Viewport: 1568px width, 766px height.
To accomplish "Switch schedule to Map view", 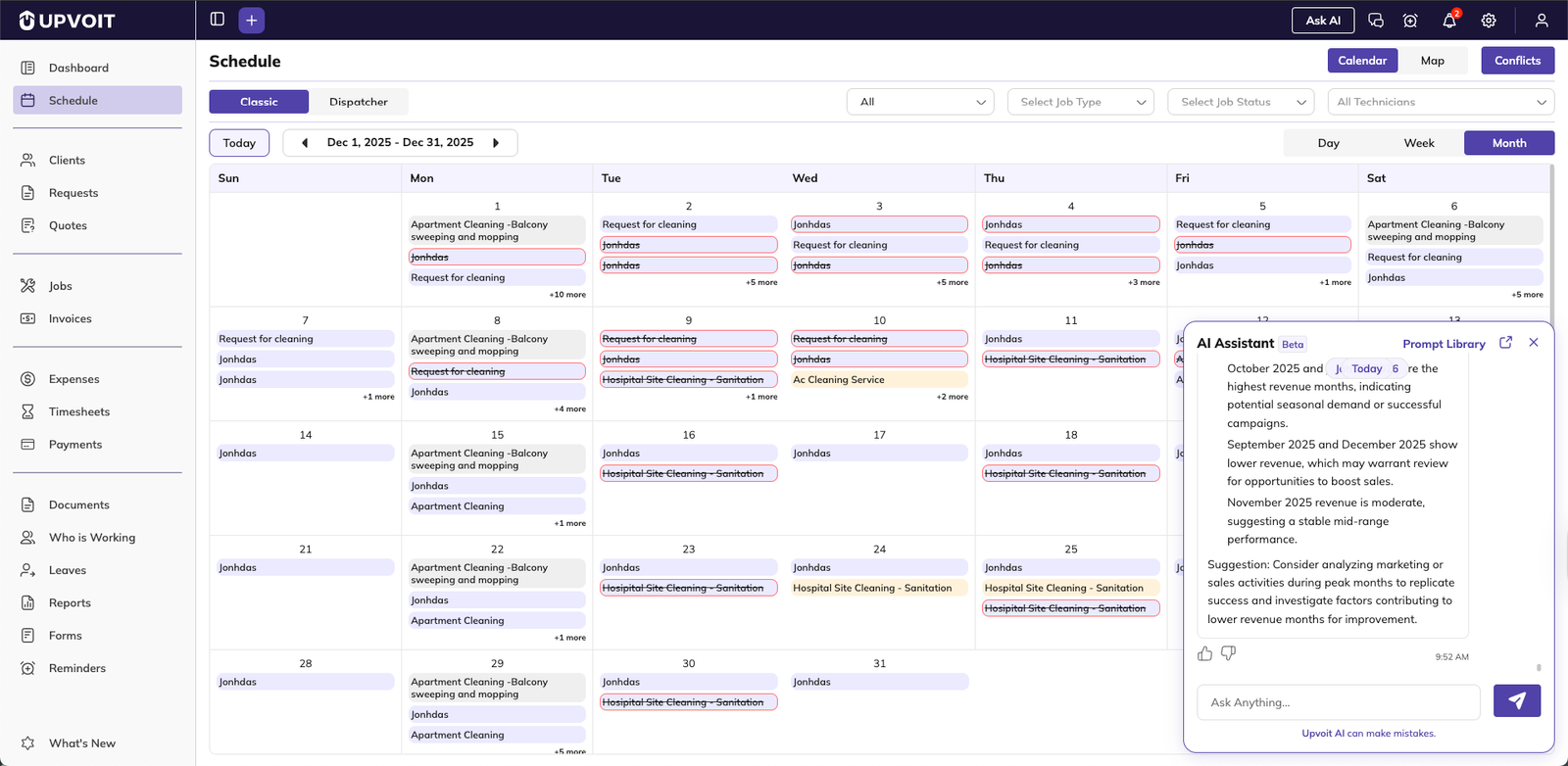I will [1432, 61].
